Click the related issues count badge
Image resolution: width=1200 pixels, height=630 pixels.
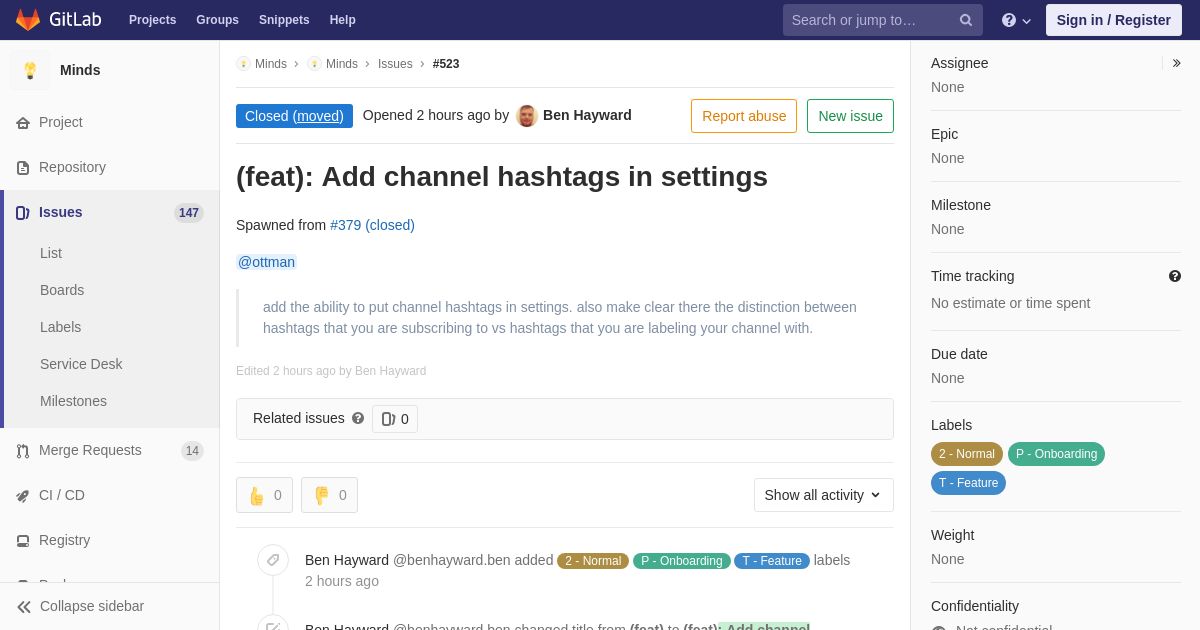coord(395,419)
